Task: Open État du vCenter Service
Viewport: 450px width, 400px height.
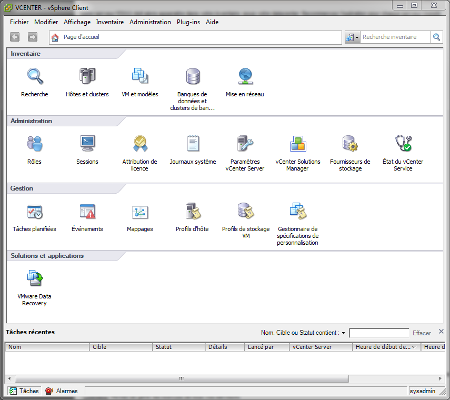Action: (x=403, y=144)
